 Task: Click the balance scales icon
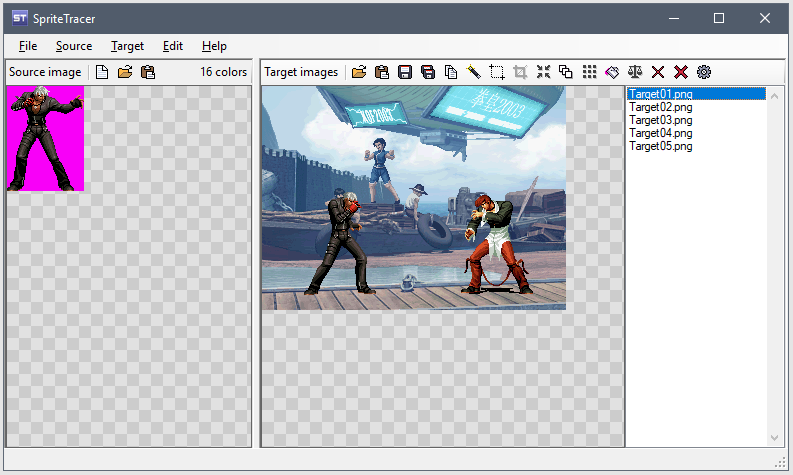(635, 72)
